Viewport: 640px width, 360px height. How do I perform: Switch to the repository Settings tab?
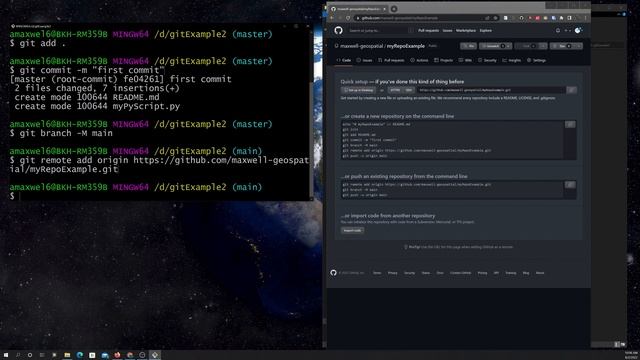(x=536, y=60)
